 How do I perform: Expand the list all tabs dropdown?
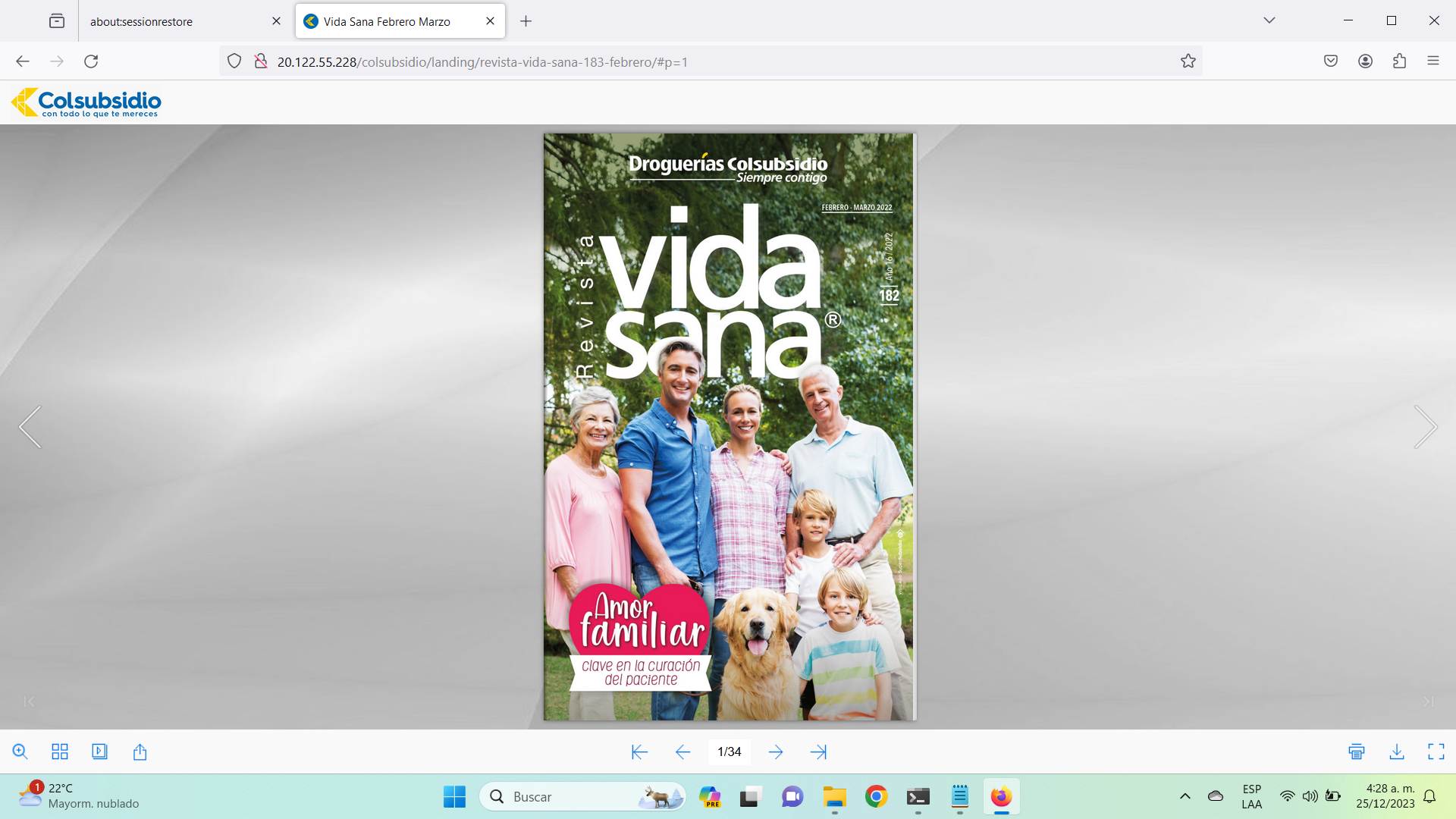pos(1269,20)
